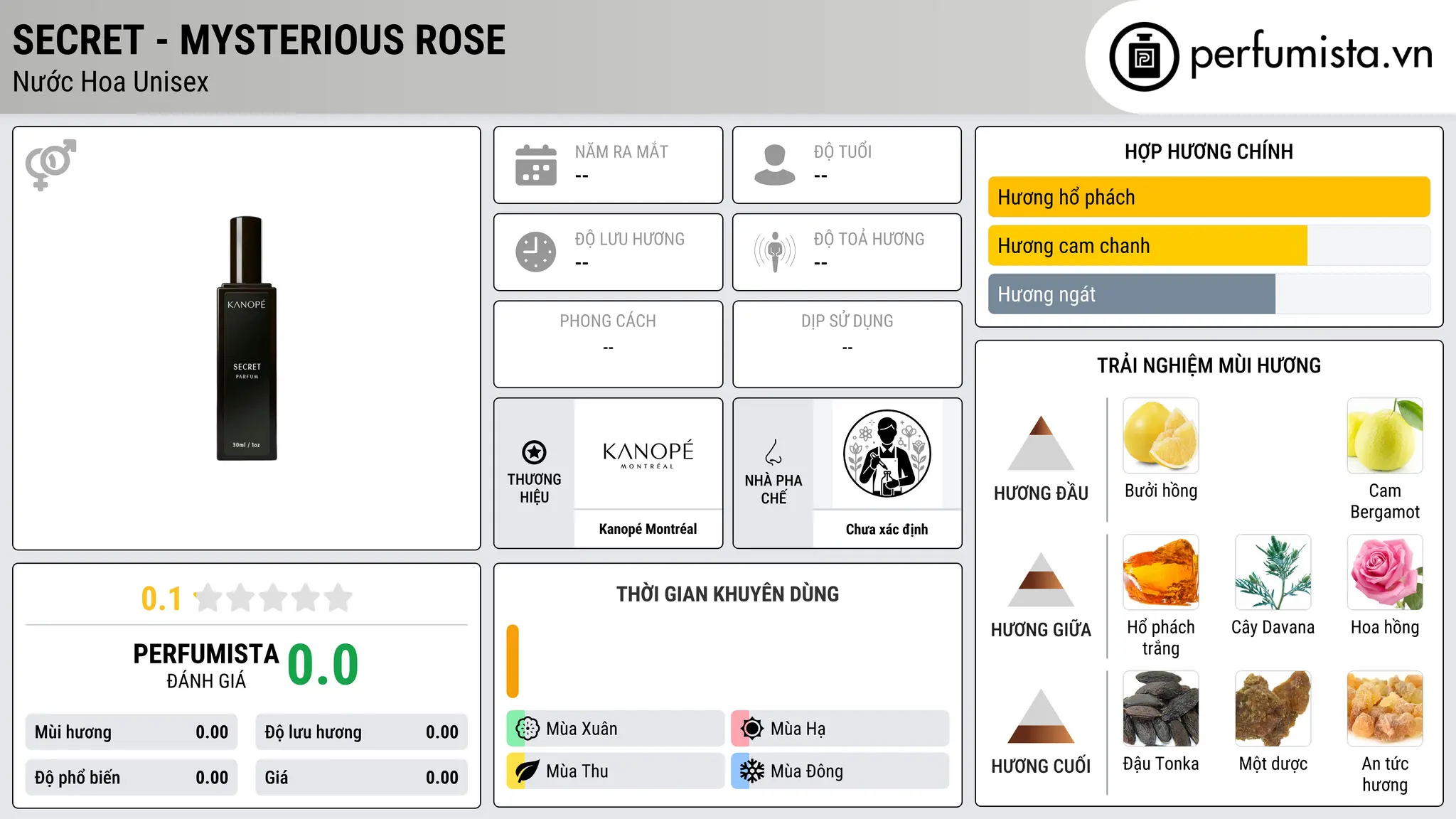This screenshot has height=819, width=1456.
Task: Click the orange 0.1 user rating value
Action: (161, 599)
